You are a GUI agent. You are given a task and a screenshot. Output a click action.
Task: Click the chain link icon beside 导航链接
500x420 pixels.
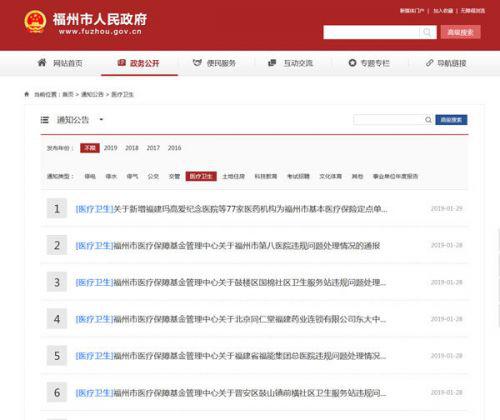(x=430, y=63)
